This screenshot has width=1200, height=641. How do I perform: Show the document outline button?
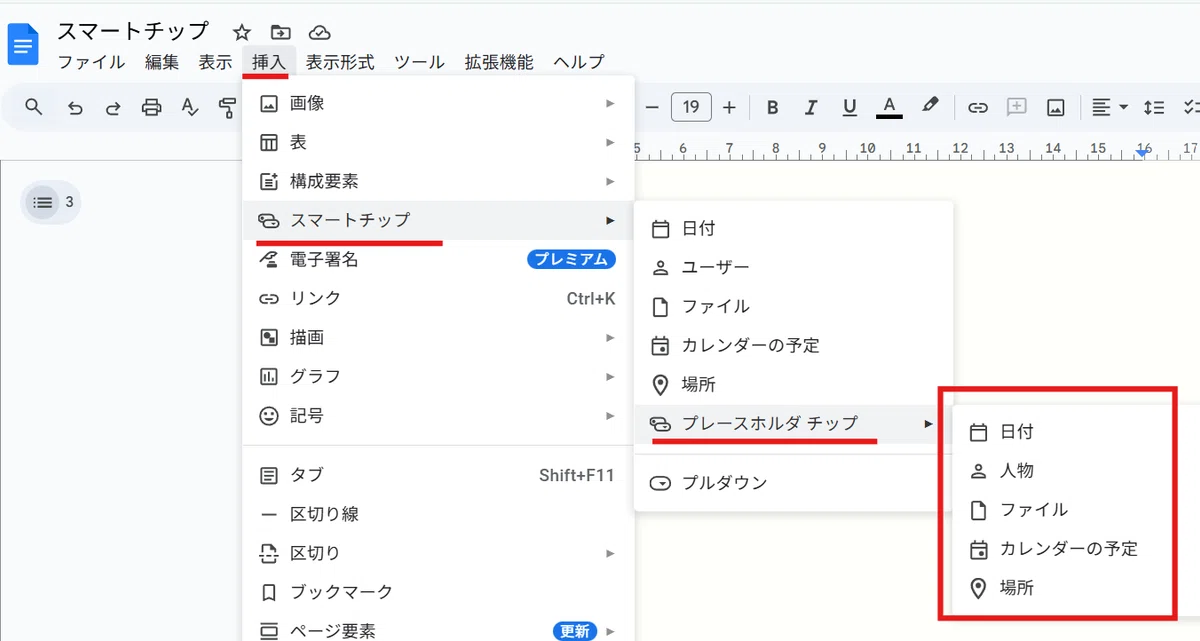(x=42, y=202)
